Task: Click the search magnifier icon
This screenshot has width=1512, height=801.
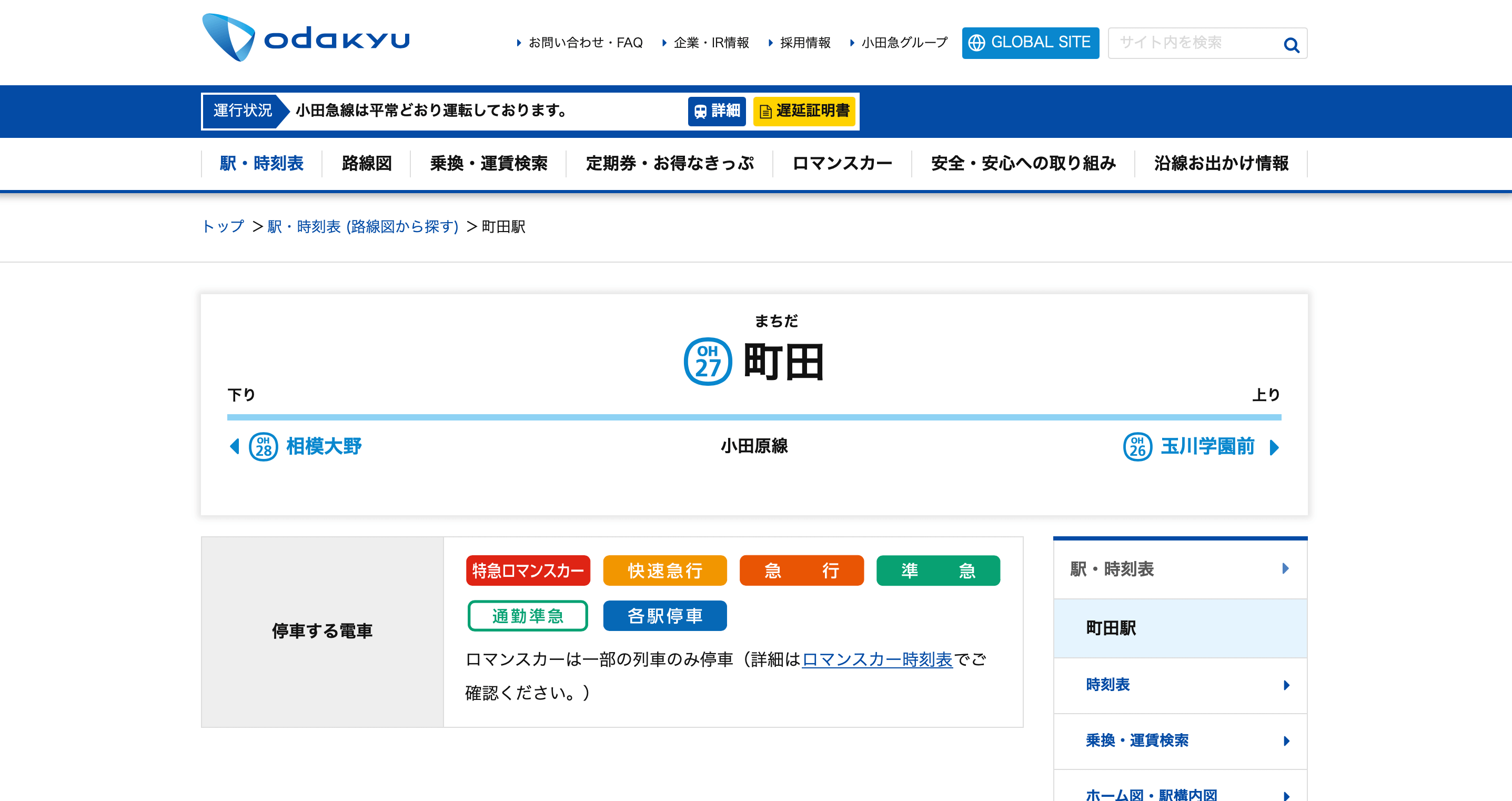Action: point(1291,45)
